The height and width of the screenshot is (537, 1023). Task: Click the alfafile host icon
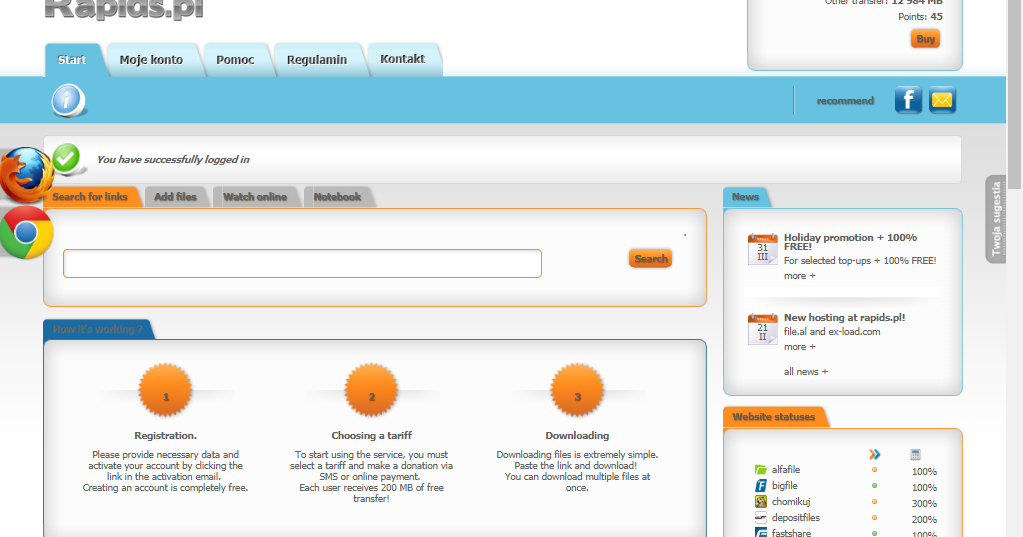tap(761, 469)
